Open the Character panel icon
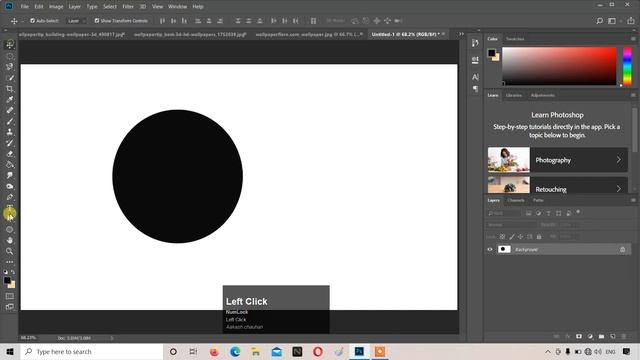This screenshot has width=640, height=360. pyautogui.click(x=475, y=77)
